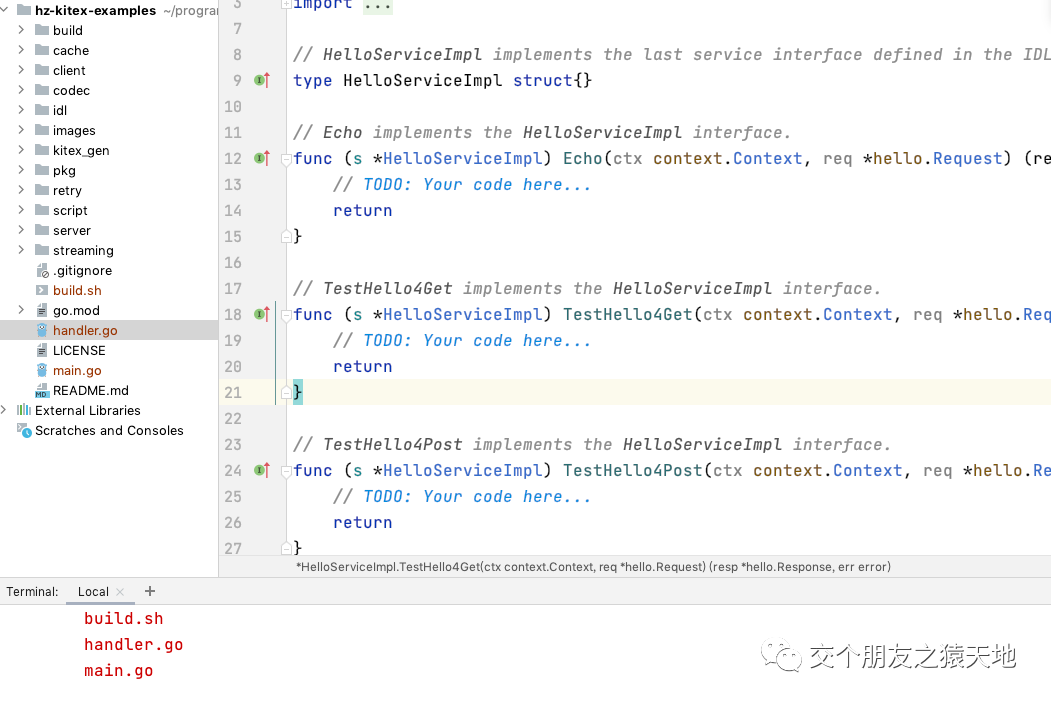Expand the streaming folder
Viewport: 1051px width, 703px height.
[21, 250]
